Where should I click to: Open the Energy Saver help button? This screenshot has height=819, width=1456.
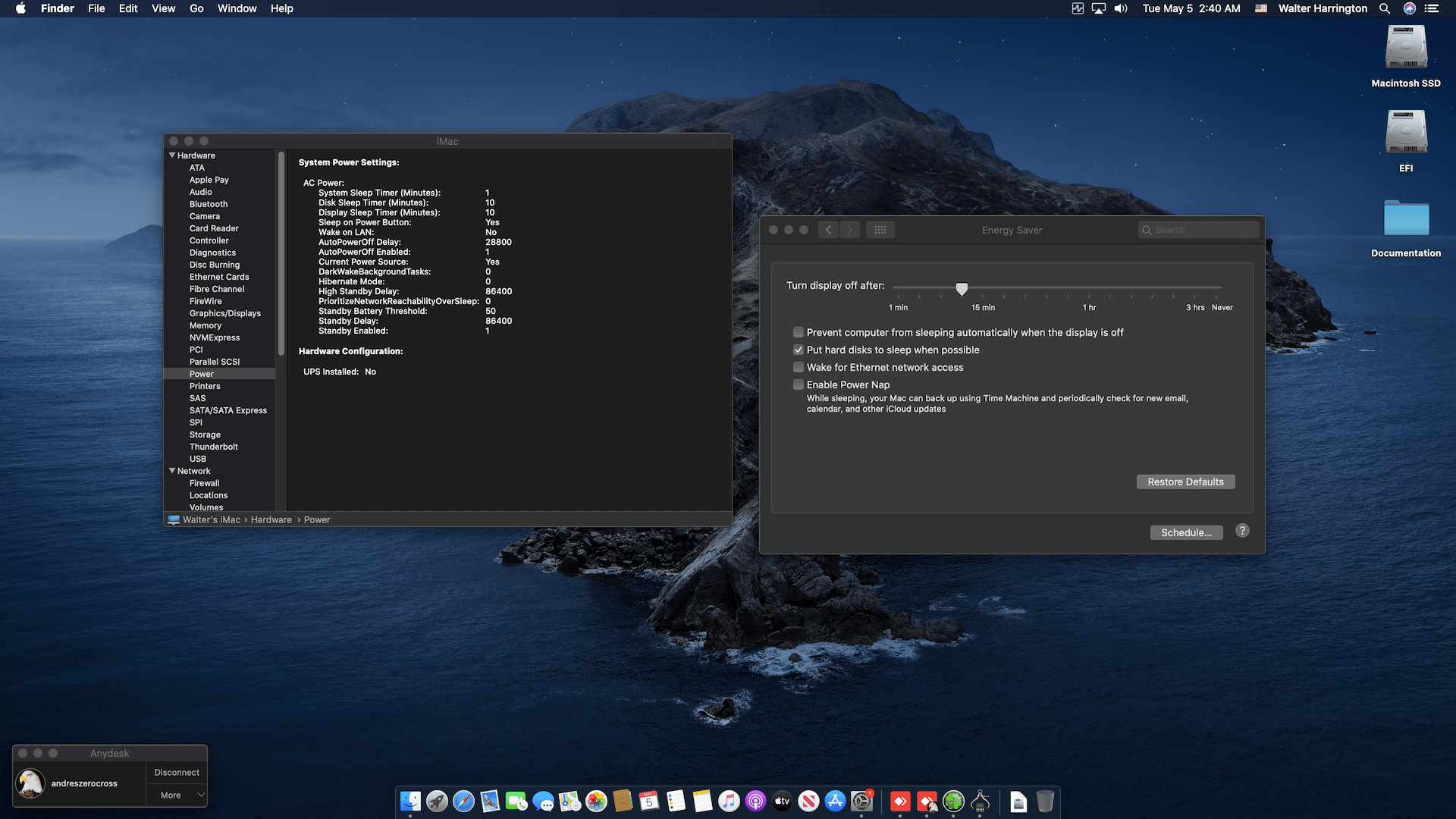1242,531
